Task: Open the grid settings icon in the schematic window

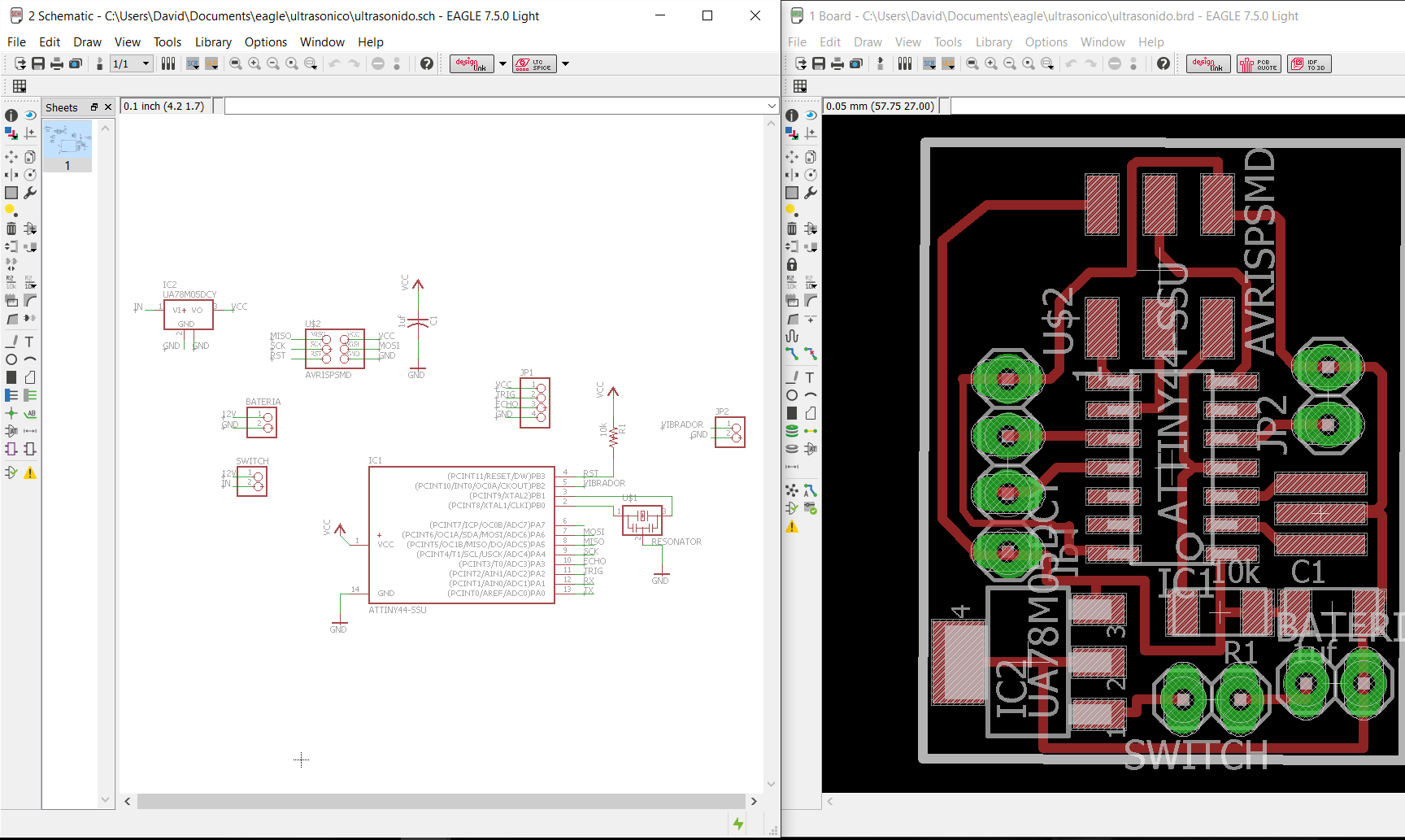Action: 20,86
